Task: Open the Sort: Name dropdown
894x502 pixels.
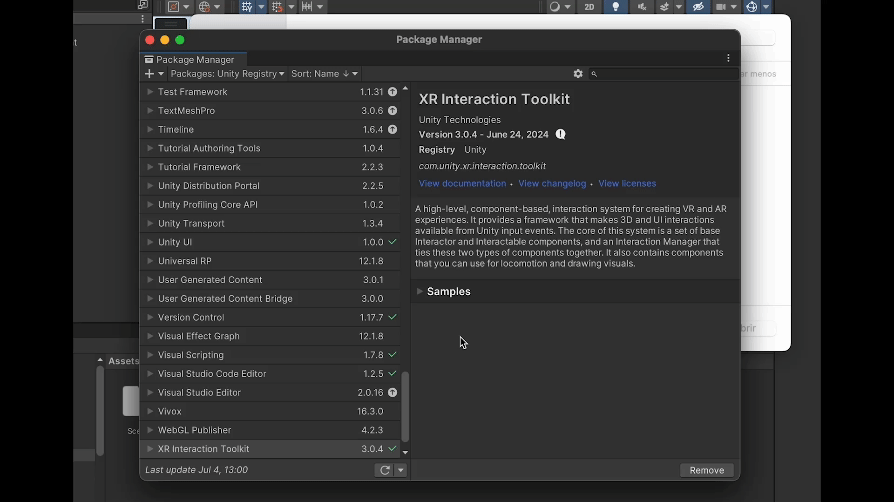Action: pyautogui.click(x=324, y=74)
